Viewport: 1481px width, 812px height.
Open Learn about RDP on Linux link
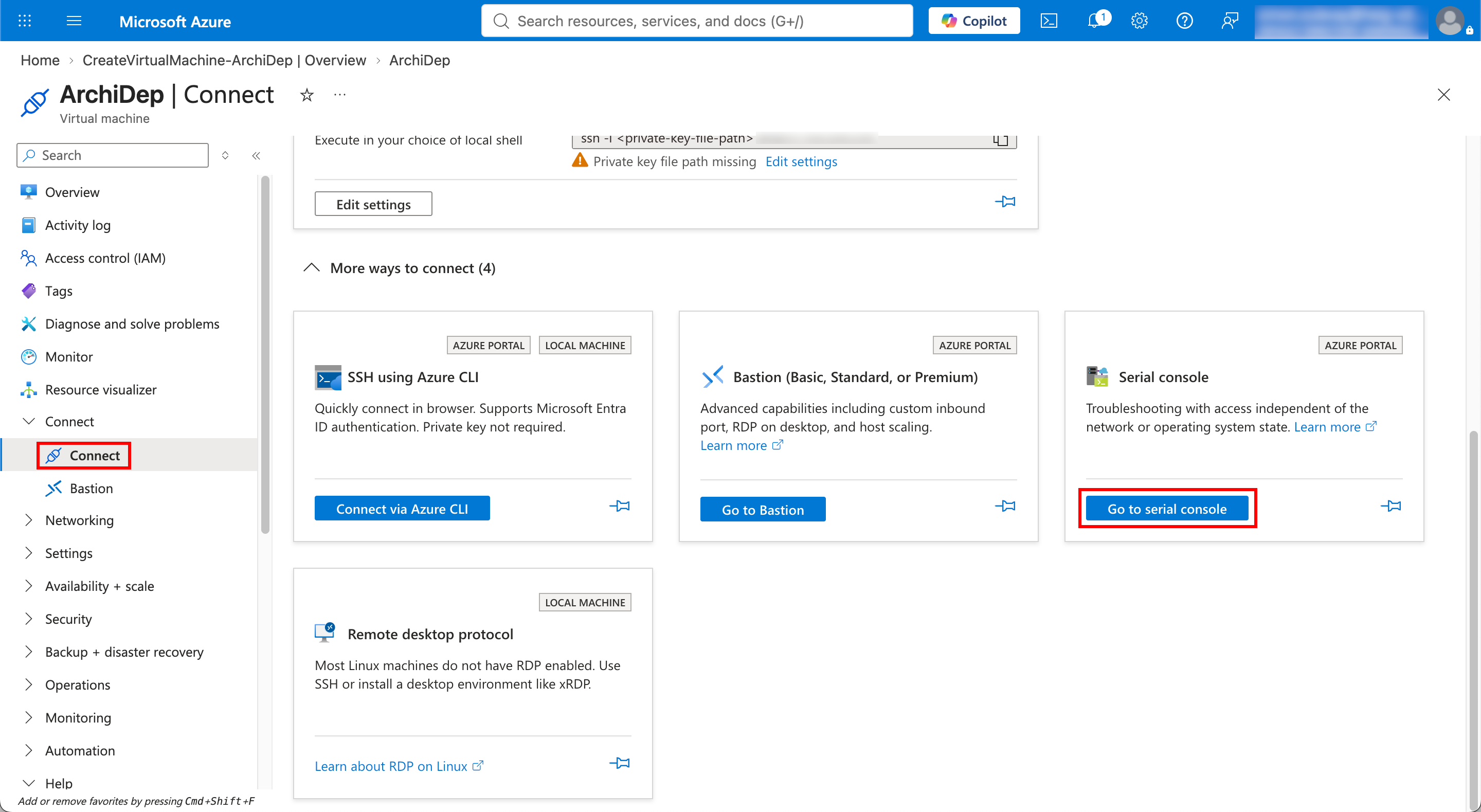pyautogui.click(x=399, y=766)
